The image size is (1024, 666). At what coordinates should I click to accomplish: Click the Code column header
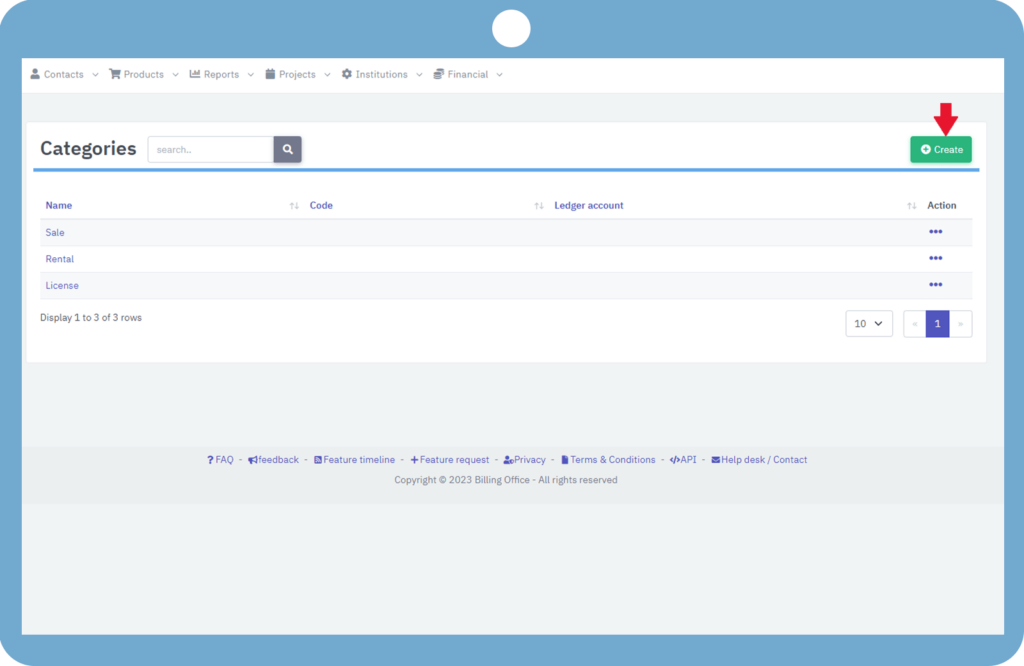(321, 206)
